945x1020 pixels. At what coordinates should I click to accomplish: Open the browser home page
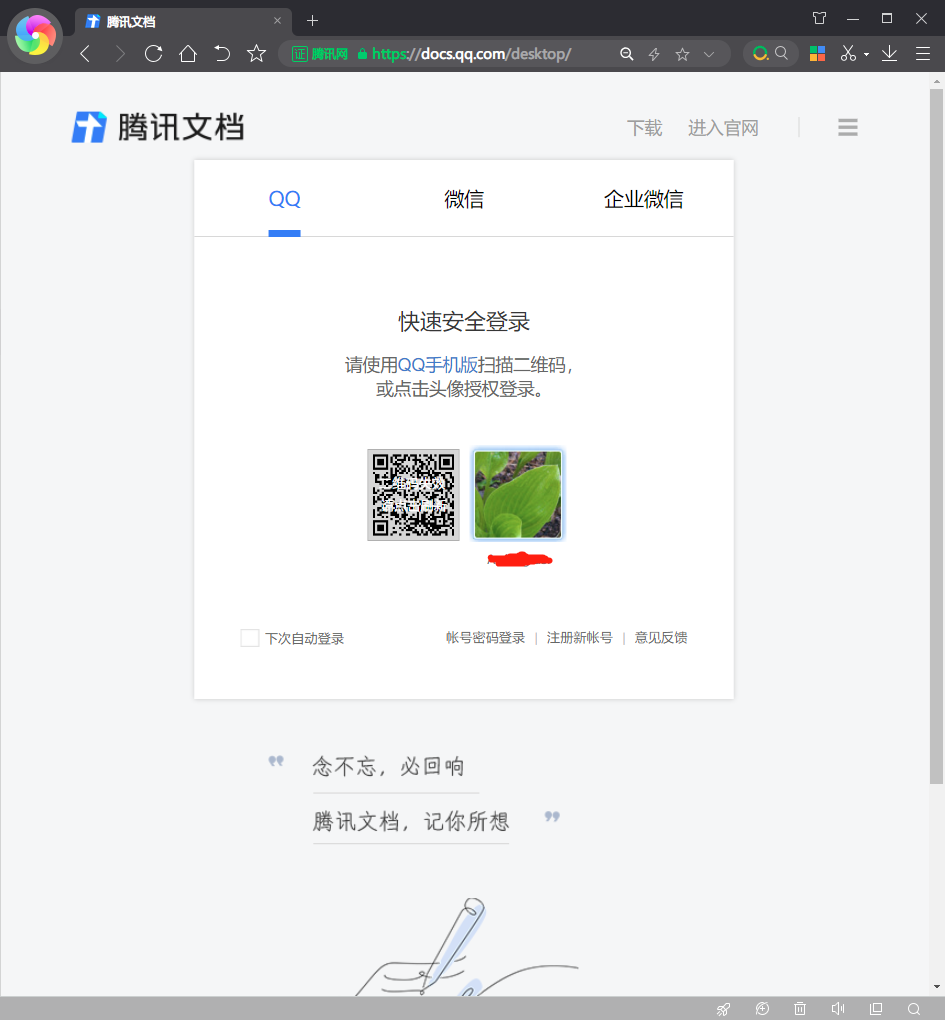pos(188,53)
